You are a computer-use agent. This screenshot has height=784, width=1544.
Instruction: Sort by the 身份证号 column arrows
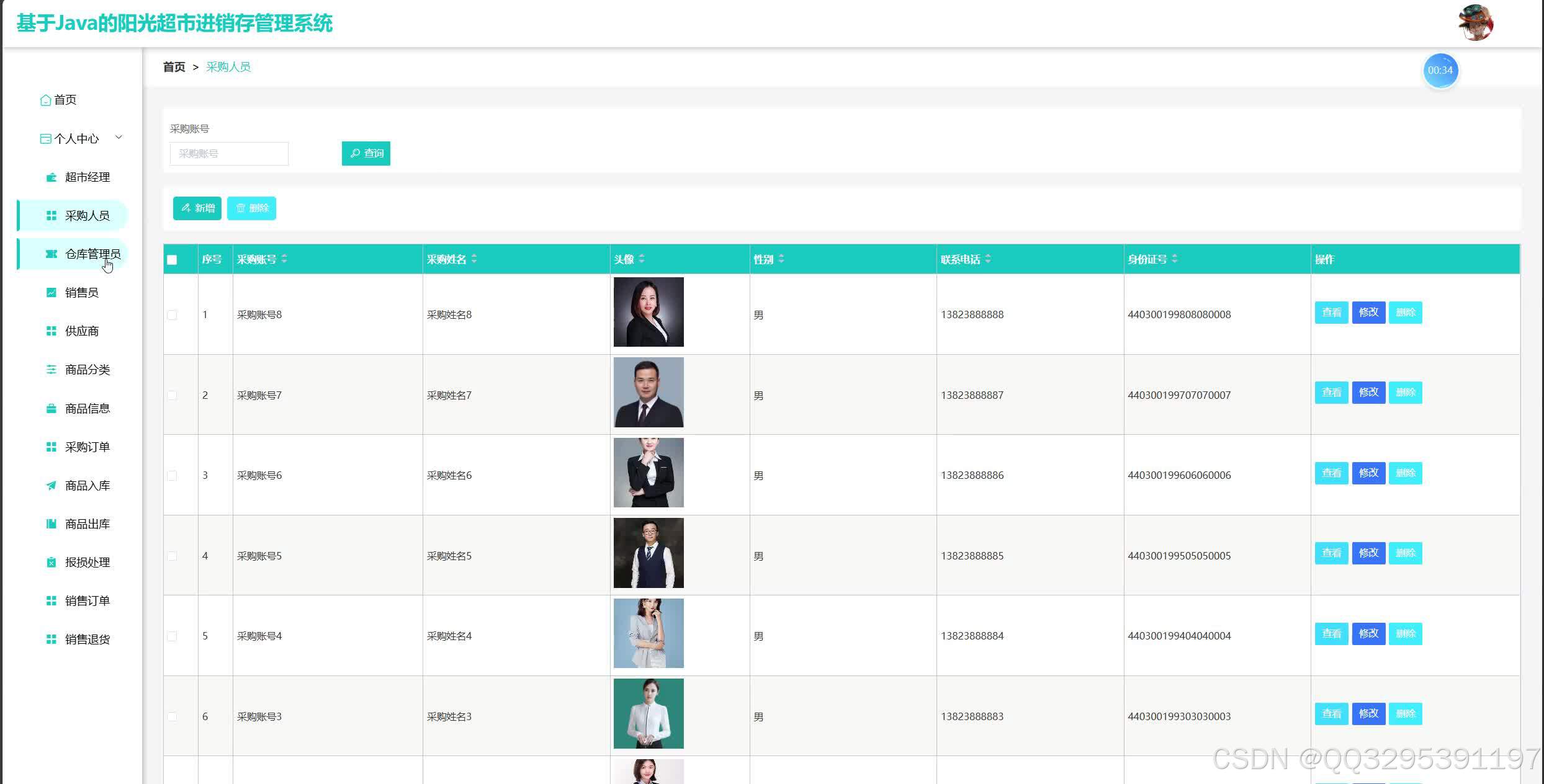pyautogui.click(x=1175, y=259)
